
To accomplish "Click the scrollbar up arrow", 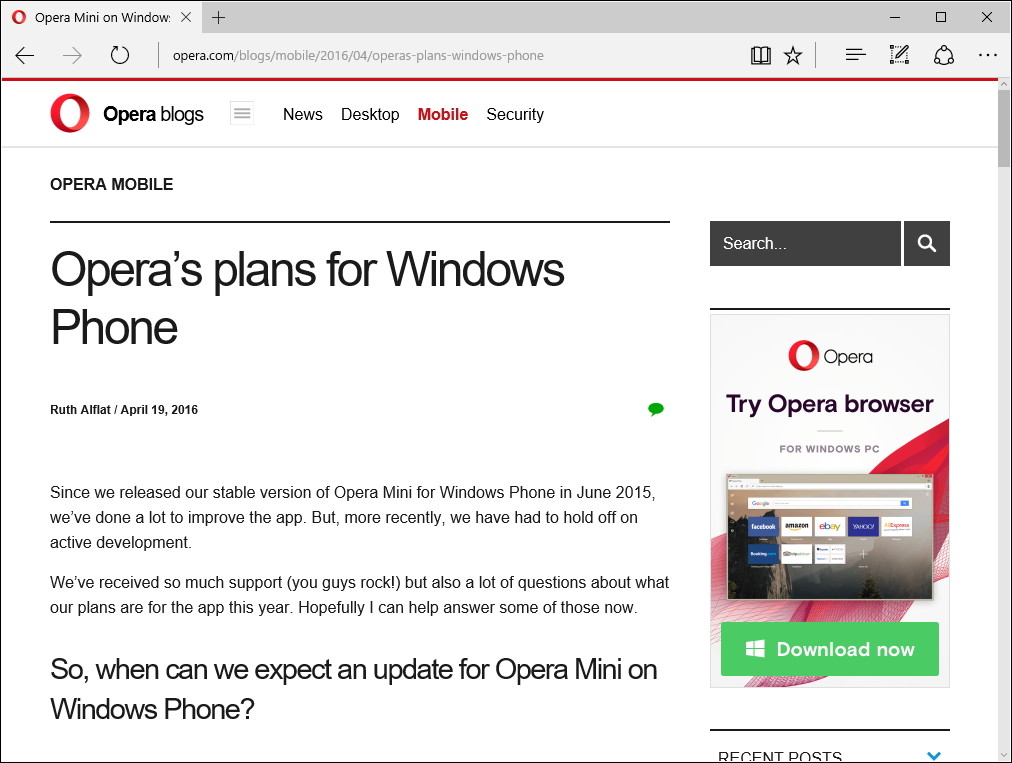I will (1004, 84).
